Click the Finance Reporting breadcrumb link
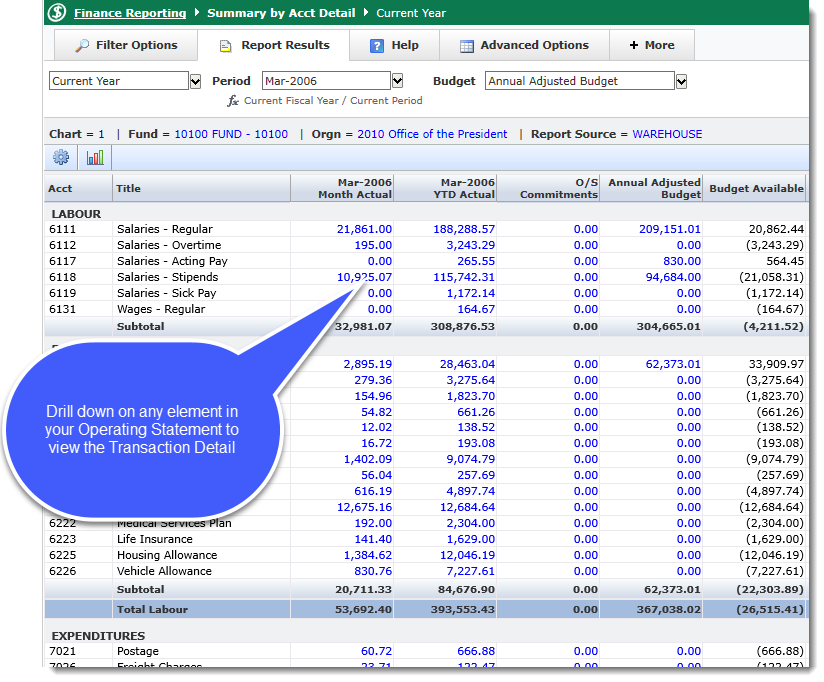The height and width of the screenshot is (682, 824). point(130,13)
